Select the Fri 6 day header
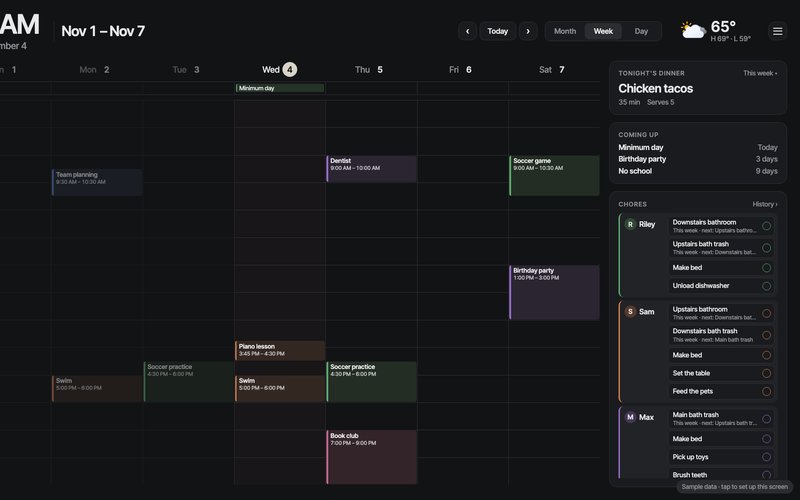The width and height of the screenshot is (800, 500). tap(460, 69)
